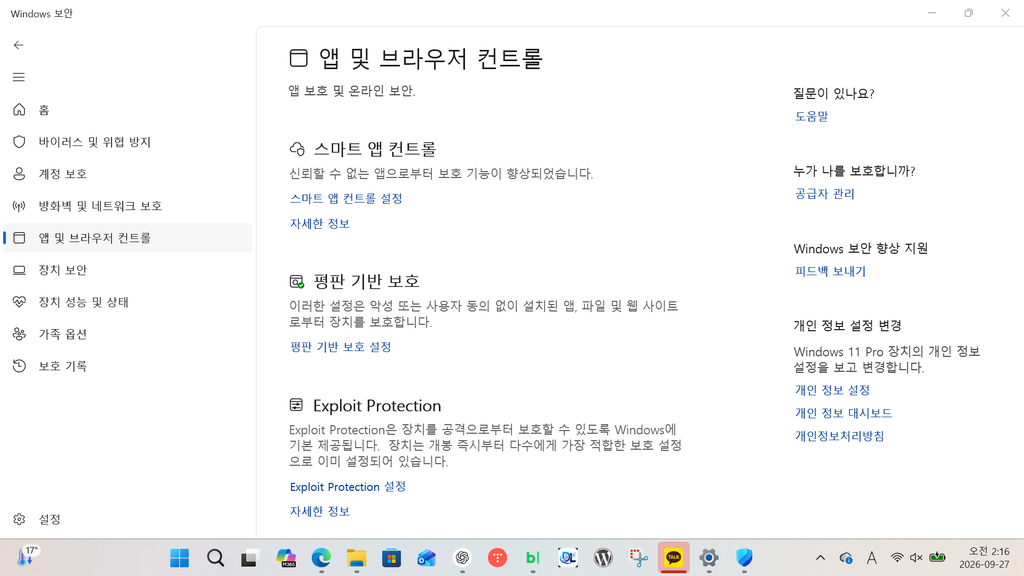Click 피드백 보내기 link
The height and width of the screenshot is (576, 1024).
(x=830, y=271)
